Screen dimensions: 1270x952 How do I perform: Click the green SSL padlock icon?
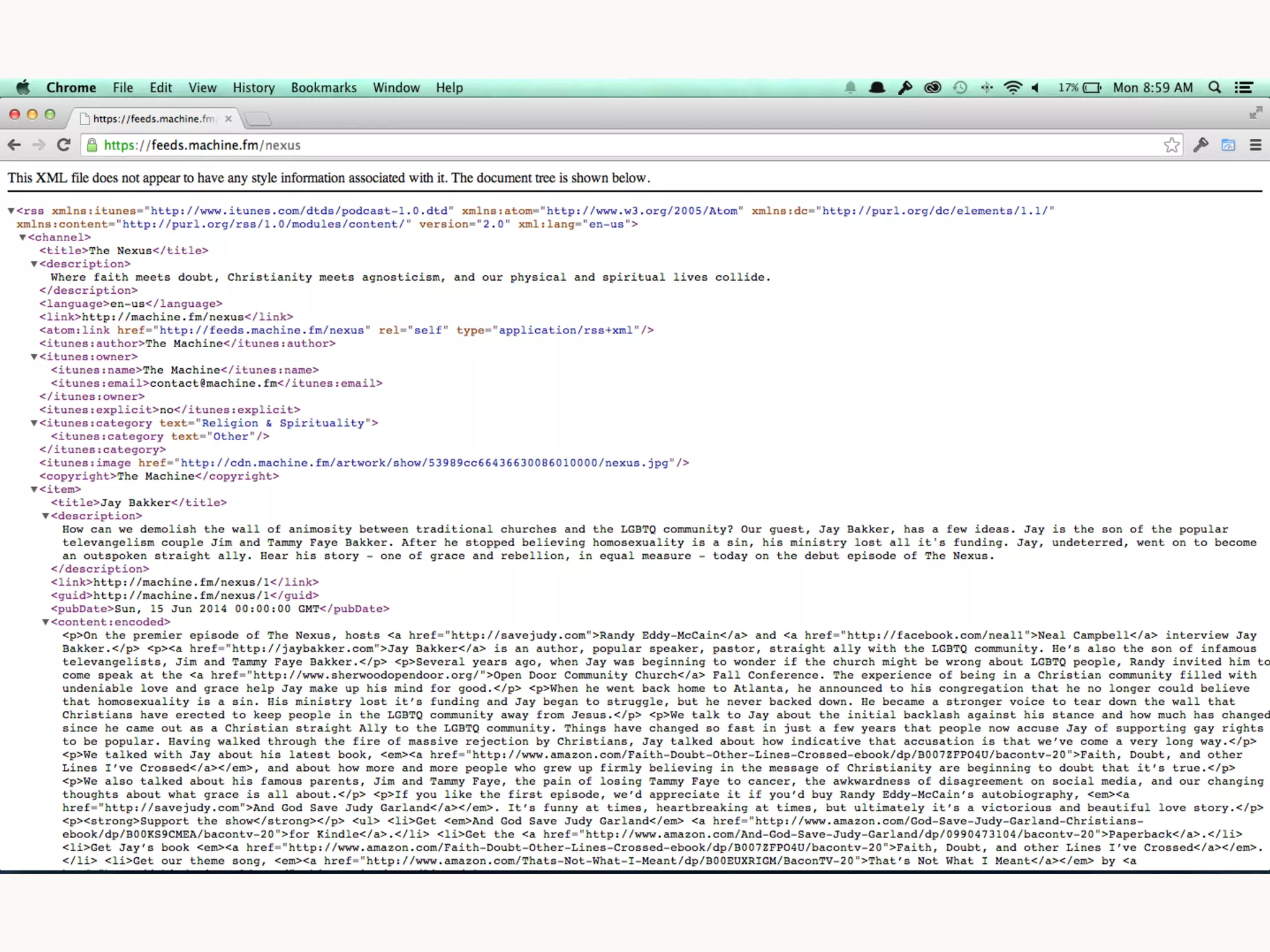(x=92, y=145)
